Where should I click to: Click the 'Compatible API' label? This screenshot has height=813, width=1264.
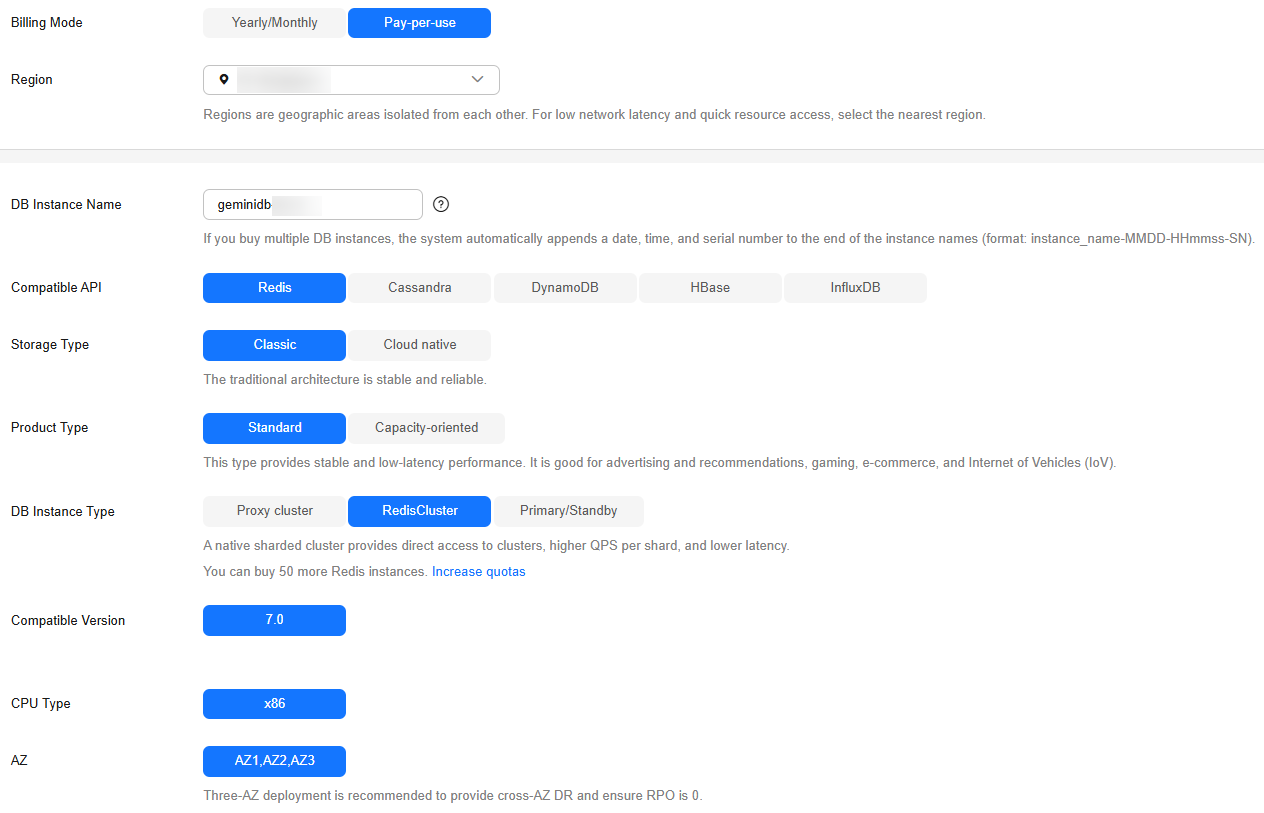tap(57, 288)
